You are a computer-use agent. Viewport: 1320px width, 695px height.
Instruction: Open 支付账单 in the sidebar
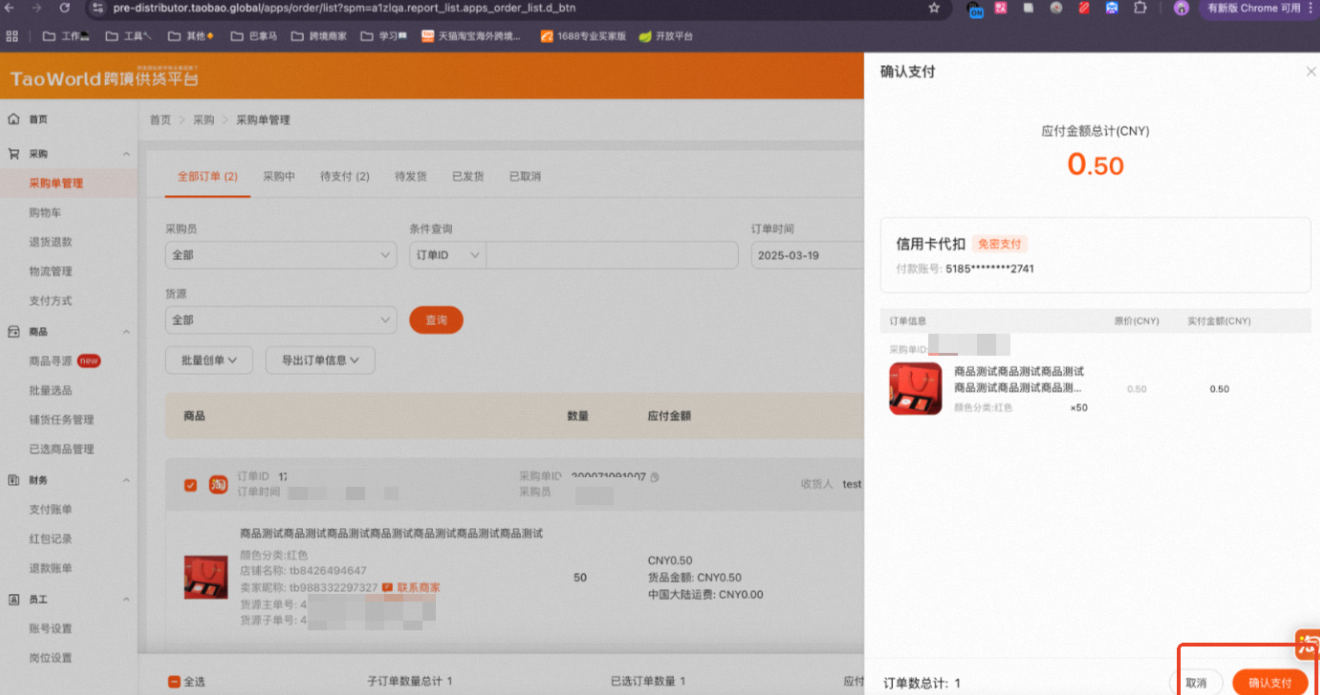[x=51, y=509]
